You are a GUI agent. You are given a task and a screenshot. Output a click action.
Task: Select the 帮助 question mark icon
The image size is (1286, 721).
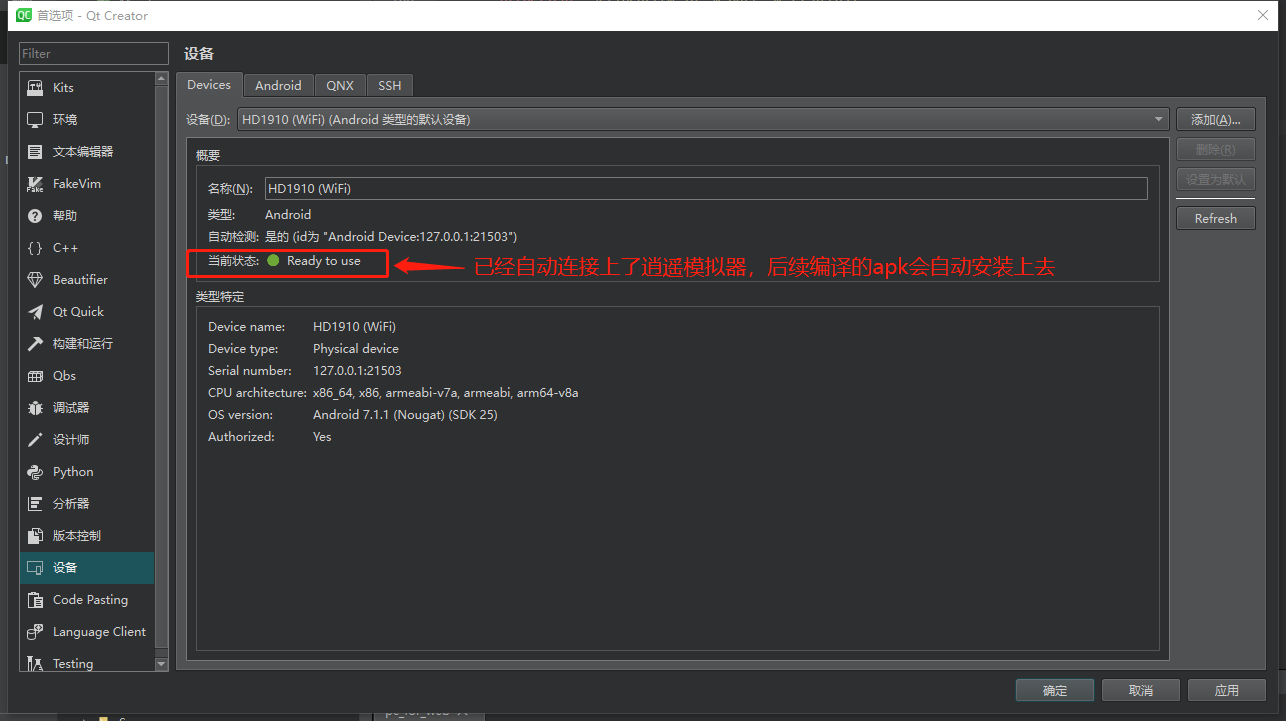coord(35,216)
